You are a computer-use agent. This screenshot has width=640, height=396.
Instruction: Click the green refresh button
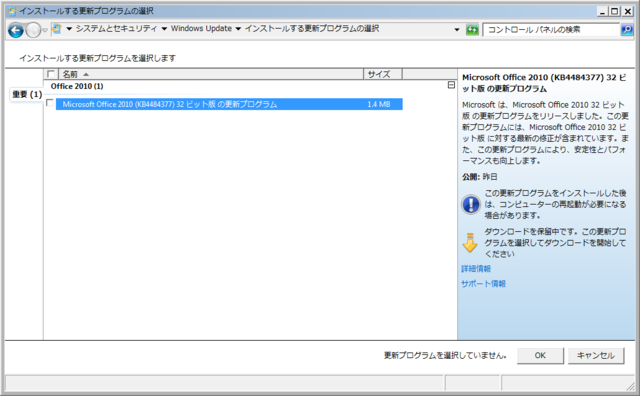click(472, 30)
